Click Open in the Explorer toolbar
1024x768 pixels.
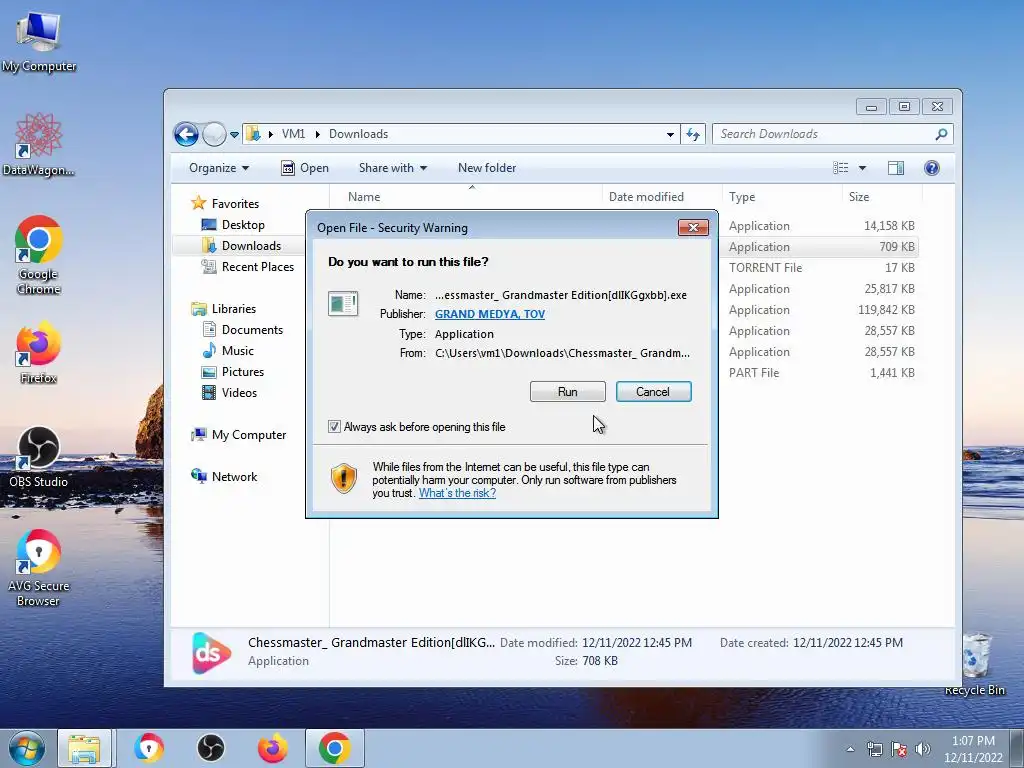point(305,168)
